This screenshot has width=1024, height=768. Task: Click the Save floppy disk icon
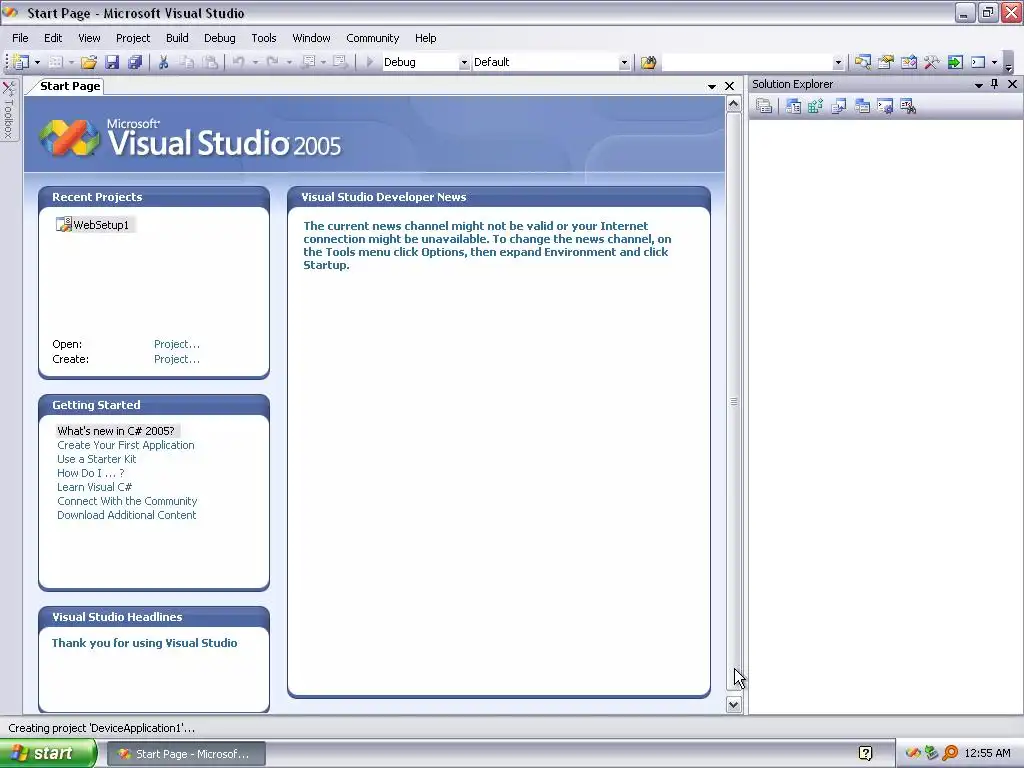click(x=112, y=62)
